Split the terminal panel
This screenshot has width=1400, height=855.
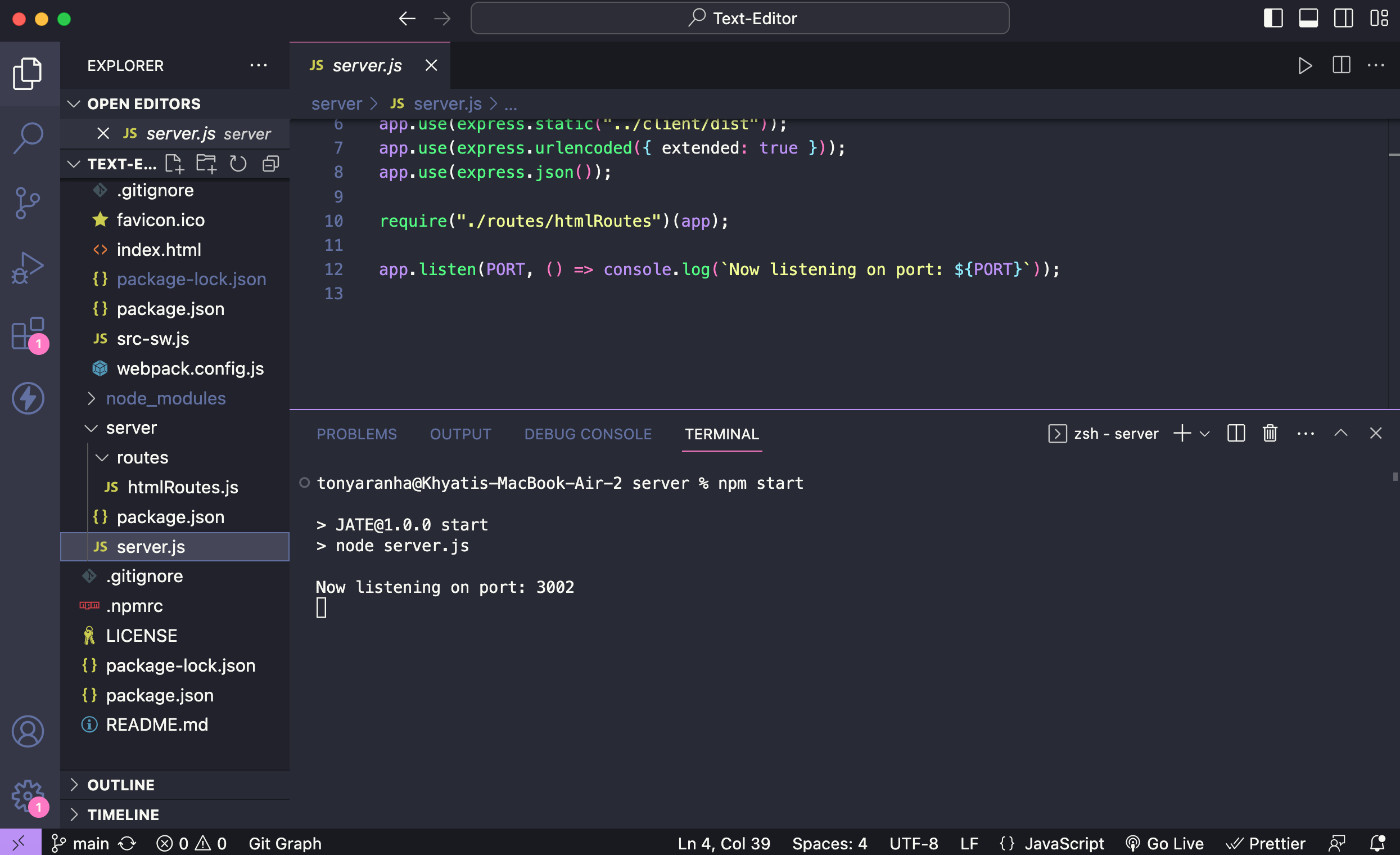tap(1236, 434)
